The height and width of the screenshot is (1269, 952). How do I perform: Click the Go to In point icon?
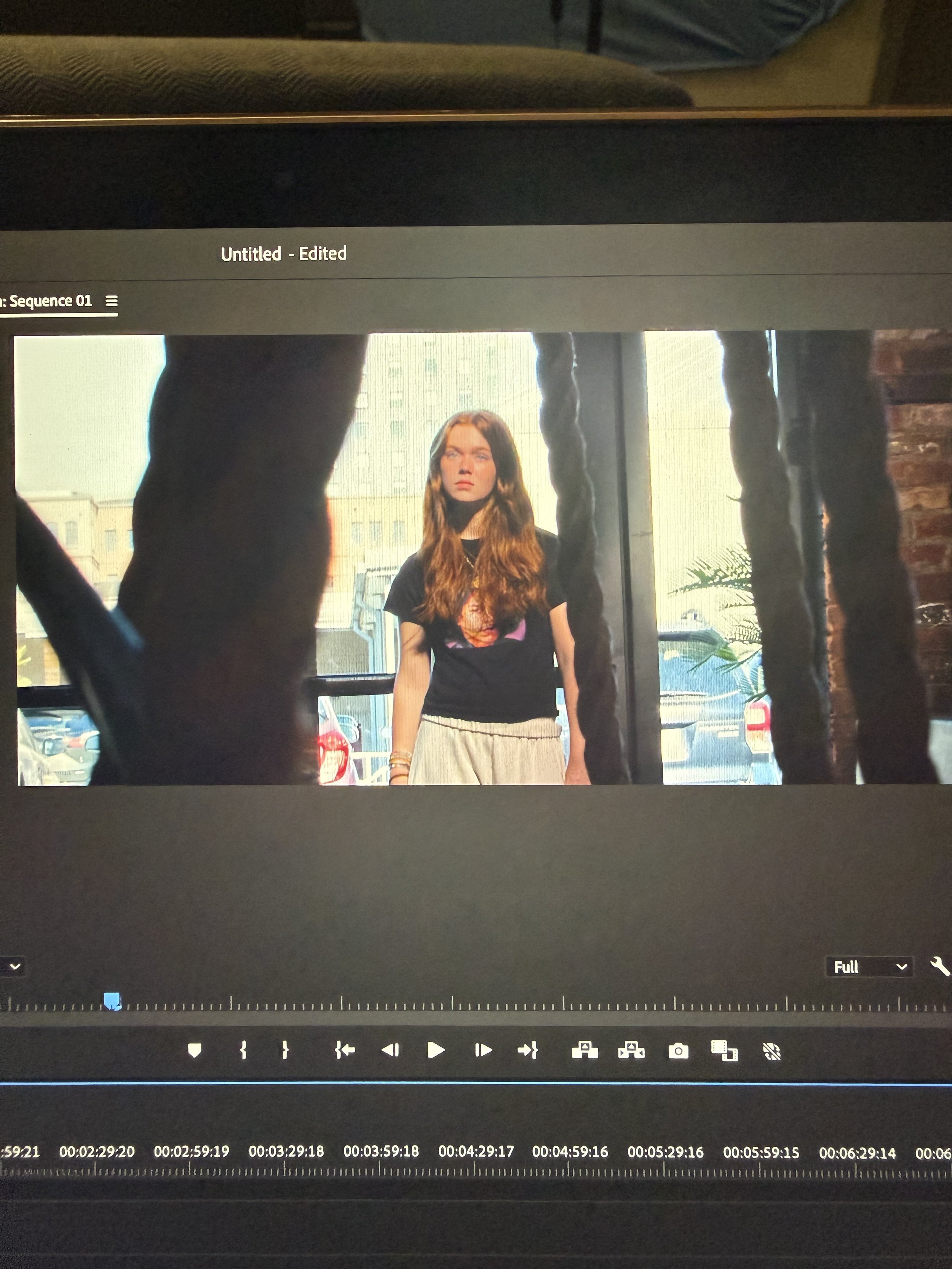click(345, 1050)
